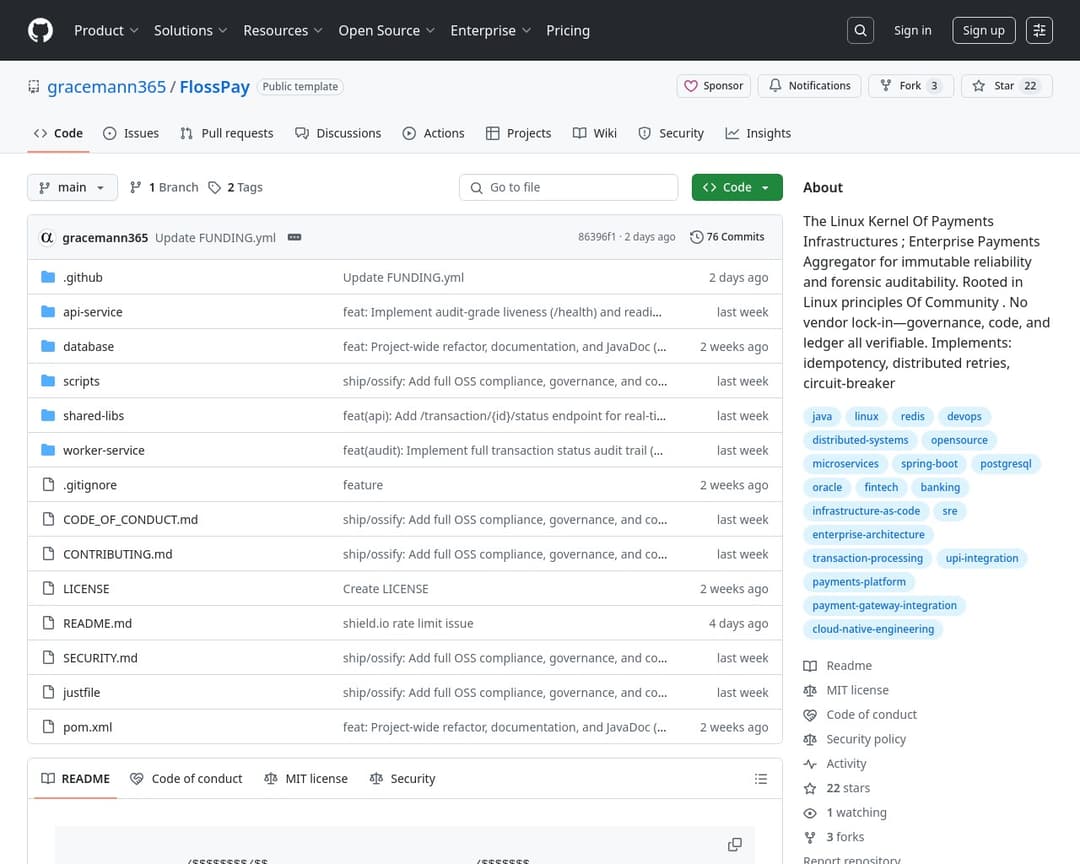The image size is (1080, 864).
Task: Click the scale icon beside Security policy
Action: [810, 739]
